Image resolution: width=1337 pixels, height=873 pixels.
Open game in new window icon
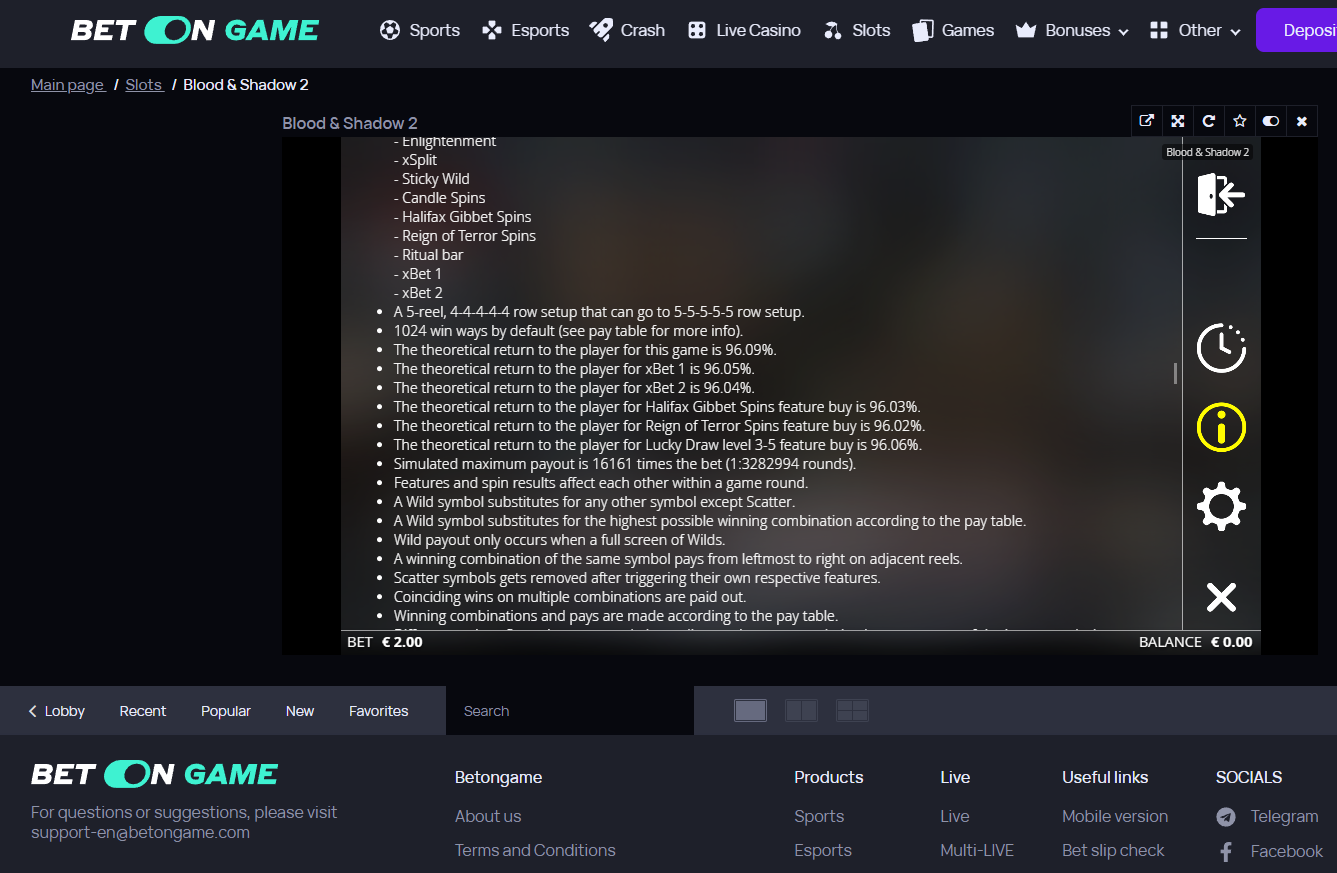[1147, 121]
